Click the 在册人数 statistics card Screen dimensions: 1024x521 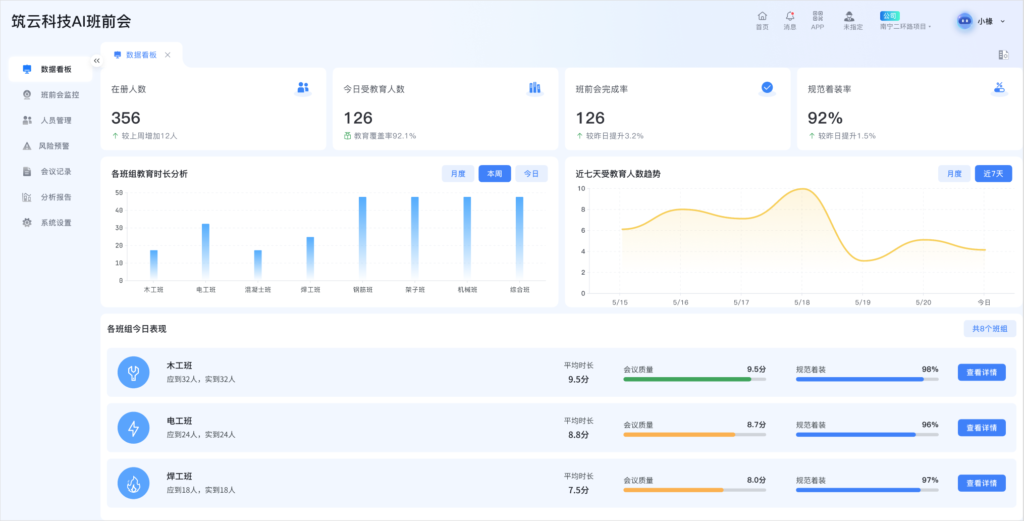(x=213, y=111)
